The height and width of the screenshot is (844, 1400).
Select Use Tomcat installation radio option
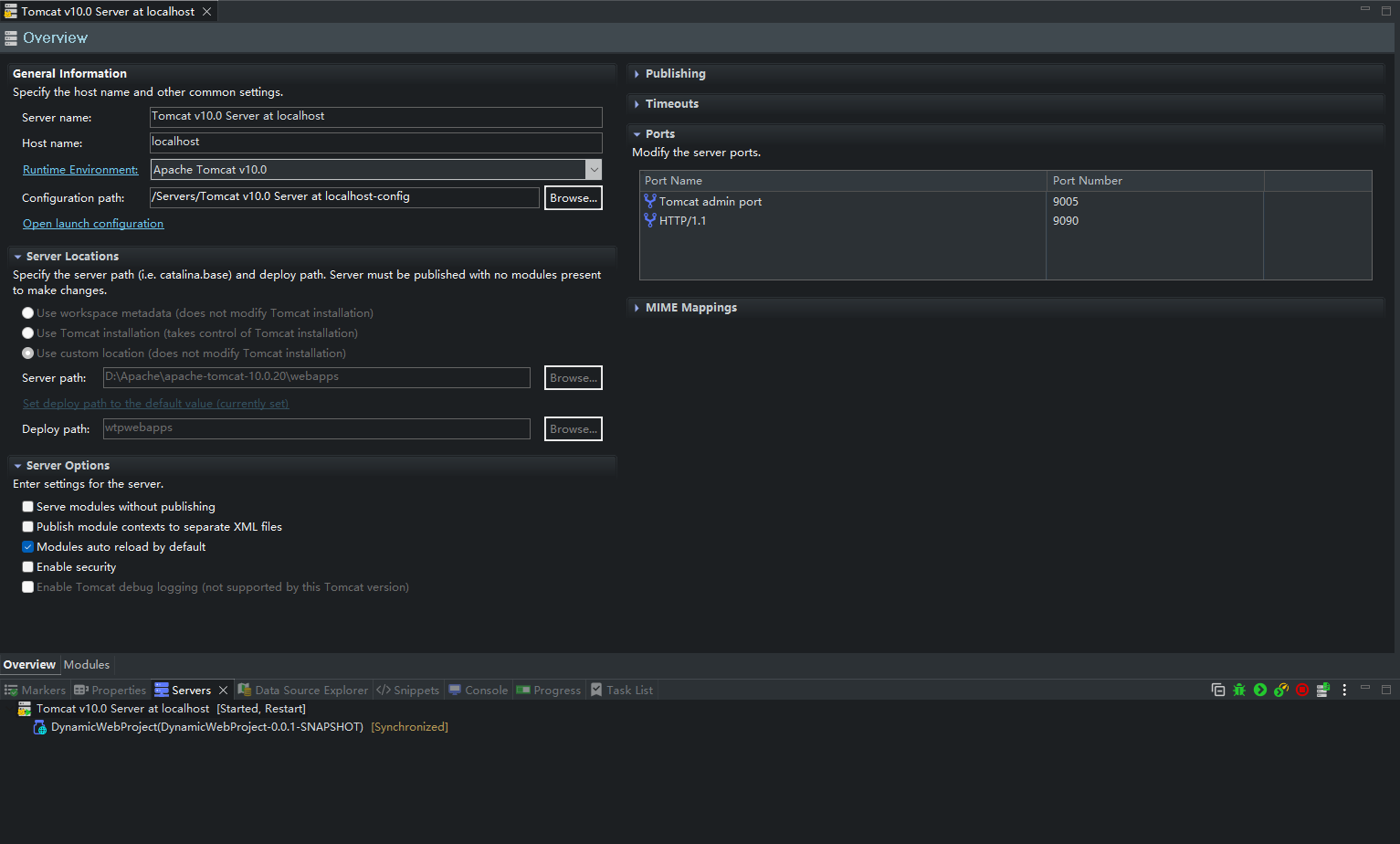28,332
